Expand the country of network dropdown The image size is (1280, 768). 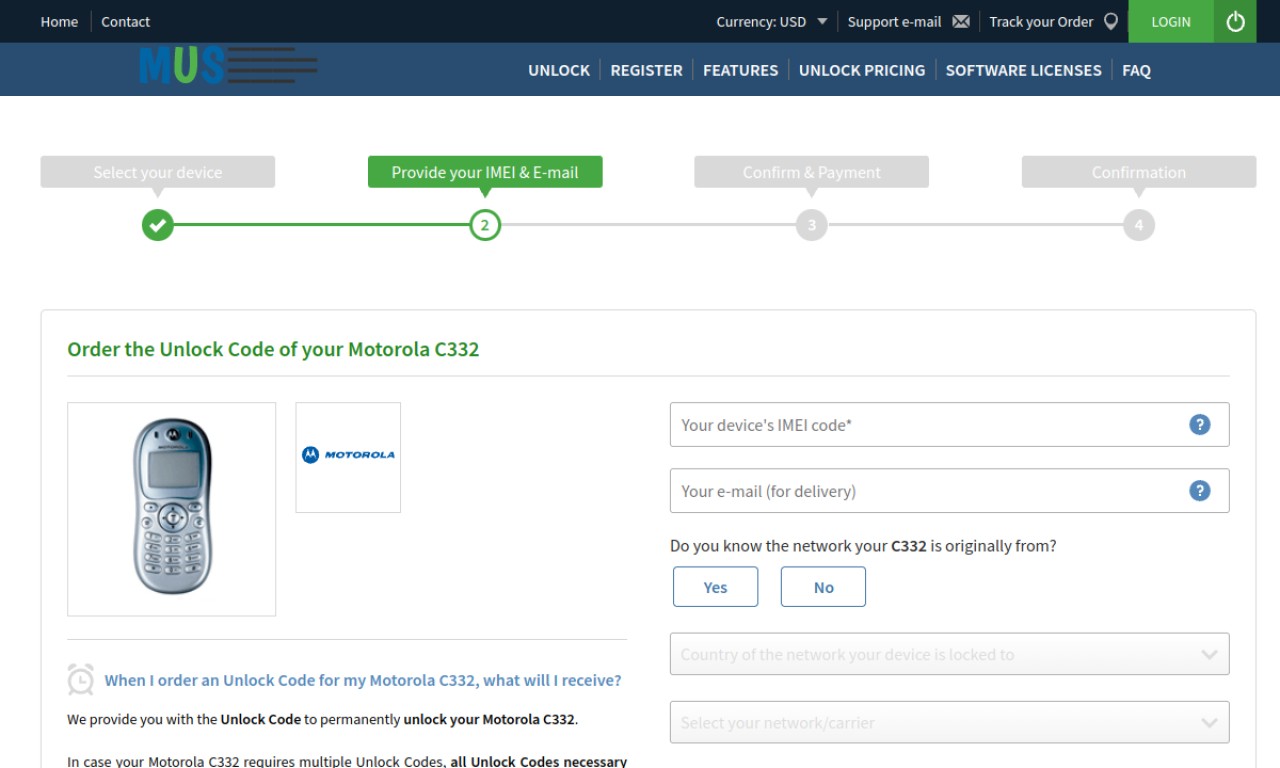tap(949, 654)
